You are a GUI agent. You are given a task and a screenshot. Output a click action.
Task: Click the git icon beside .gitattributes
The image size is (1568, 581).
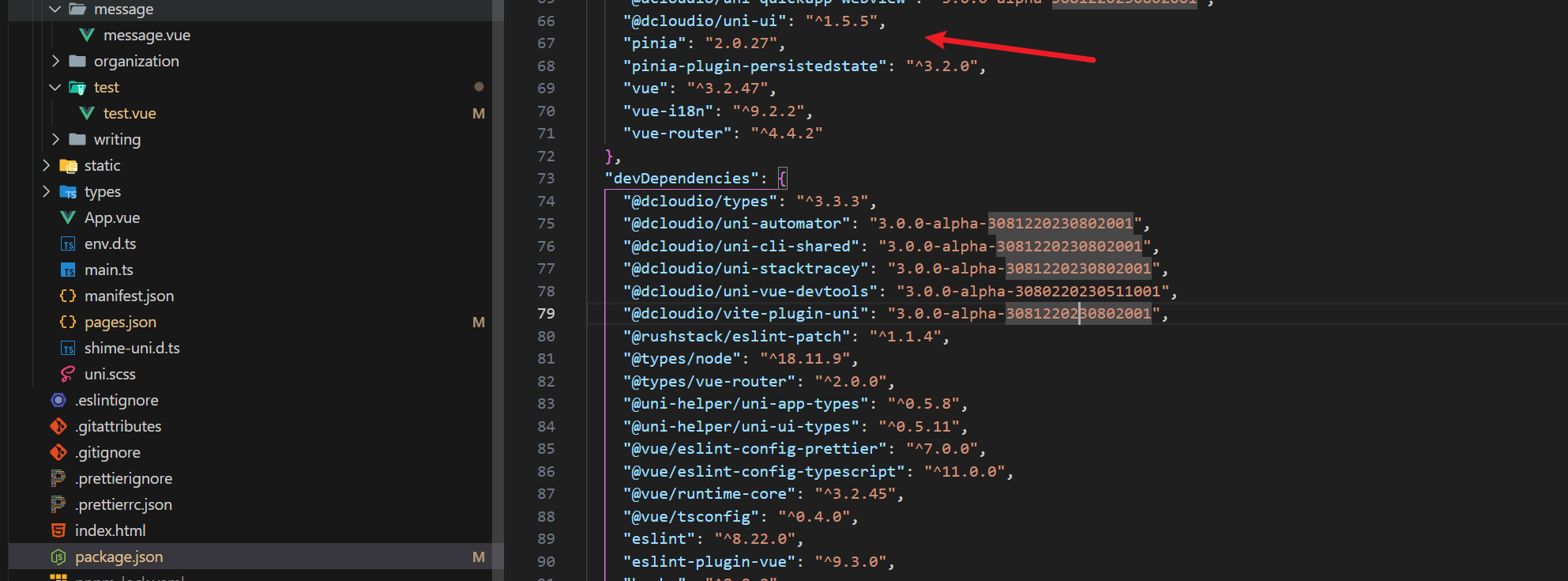tap(58, 426)
